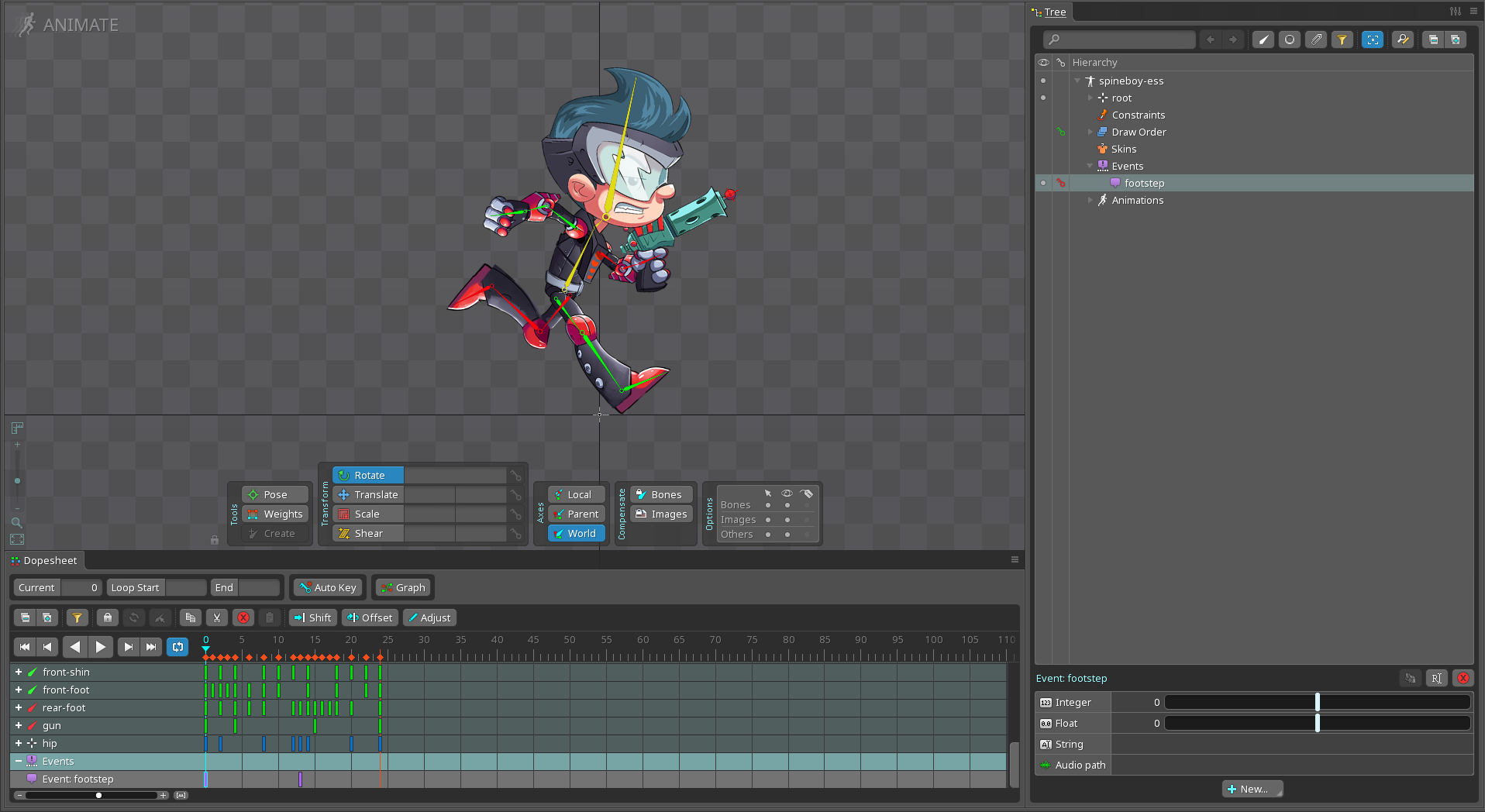Screen dimensions: 1485x812
Task: Open Tree panel settings sliders icon
Action: tap(1456, 11)
